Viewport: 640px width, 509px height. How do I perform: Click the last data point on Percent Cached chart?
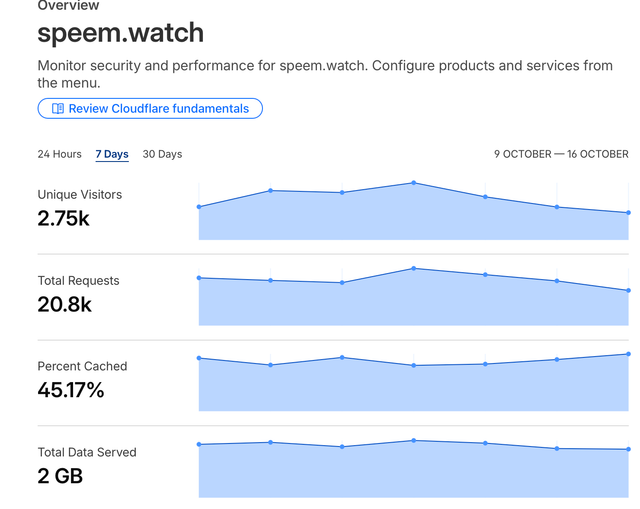pyautogui.click(x=628, y=354)
